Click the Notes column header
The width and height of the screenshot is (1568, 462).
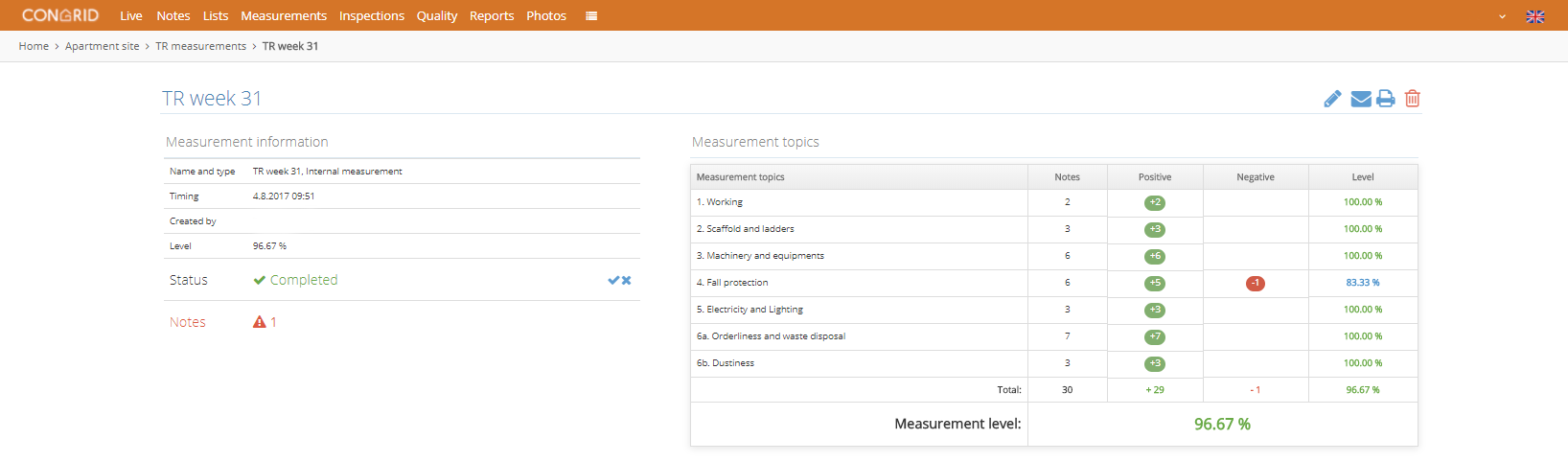click(x=1067, y=177)
